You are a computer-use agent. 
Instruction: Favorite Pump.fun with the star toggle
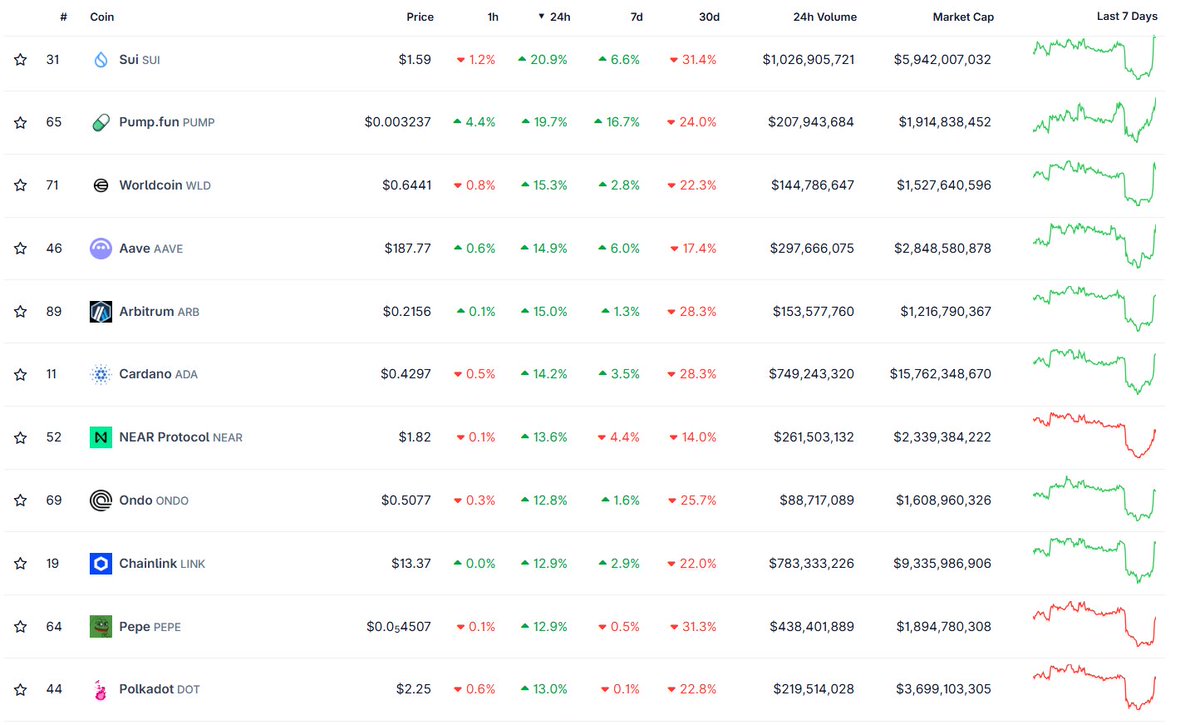click(20, 122)
